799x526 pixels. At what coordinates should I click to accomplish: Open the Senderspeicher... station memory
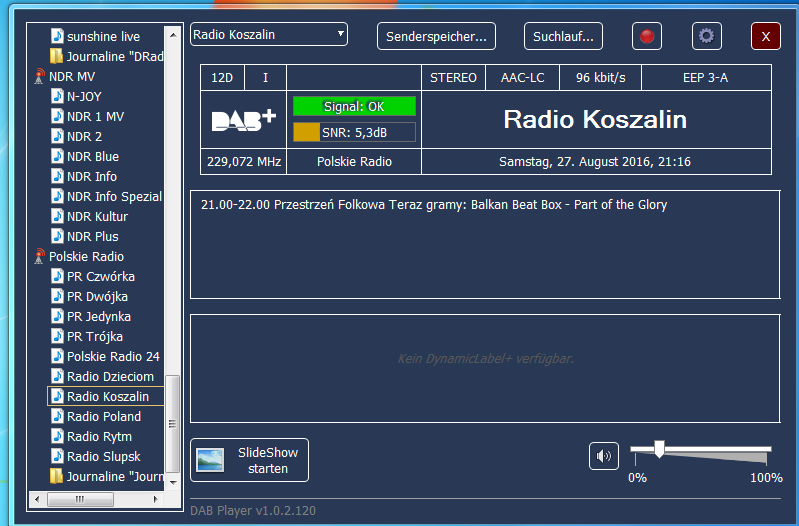pyautogui.click(x=437, y=36)
